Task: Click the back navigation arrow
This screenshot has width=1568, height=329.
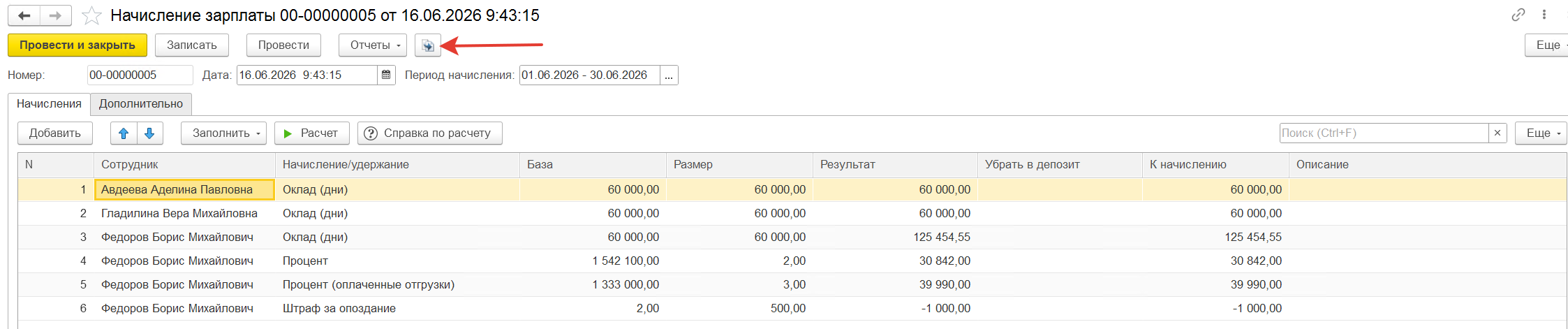Action: (24, 15)
